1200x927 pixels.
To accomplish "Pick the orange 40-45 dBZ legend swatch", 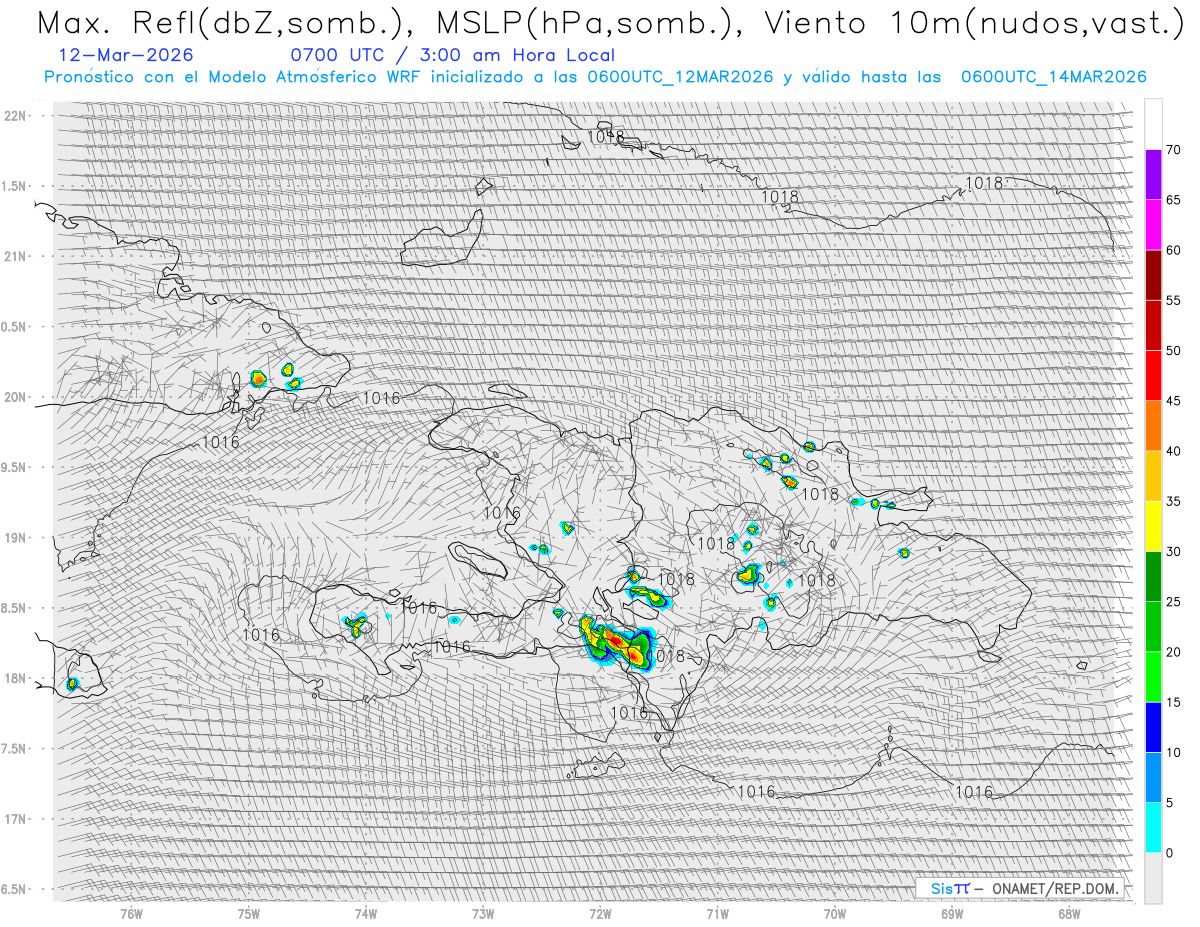I will pos(1153,426).
